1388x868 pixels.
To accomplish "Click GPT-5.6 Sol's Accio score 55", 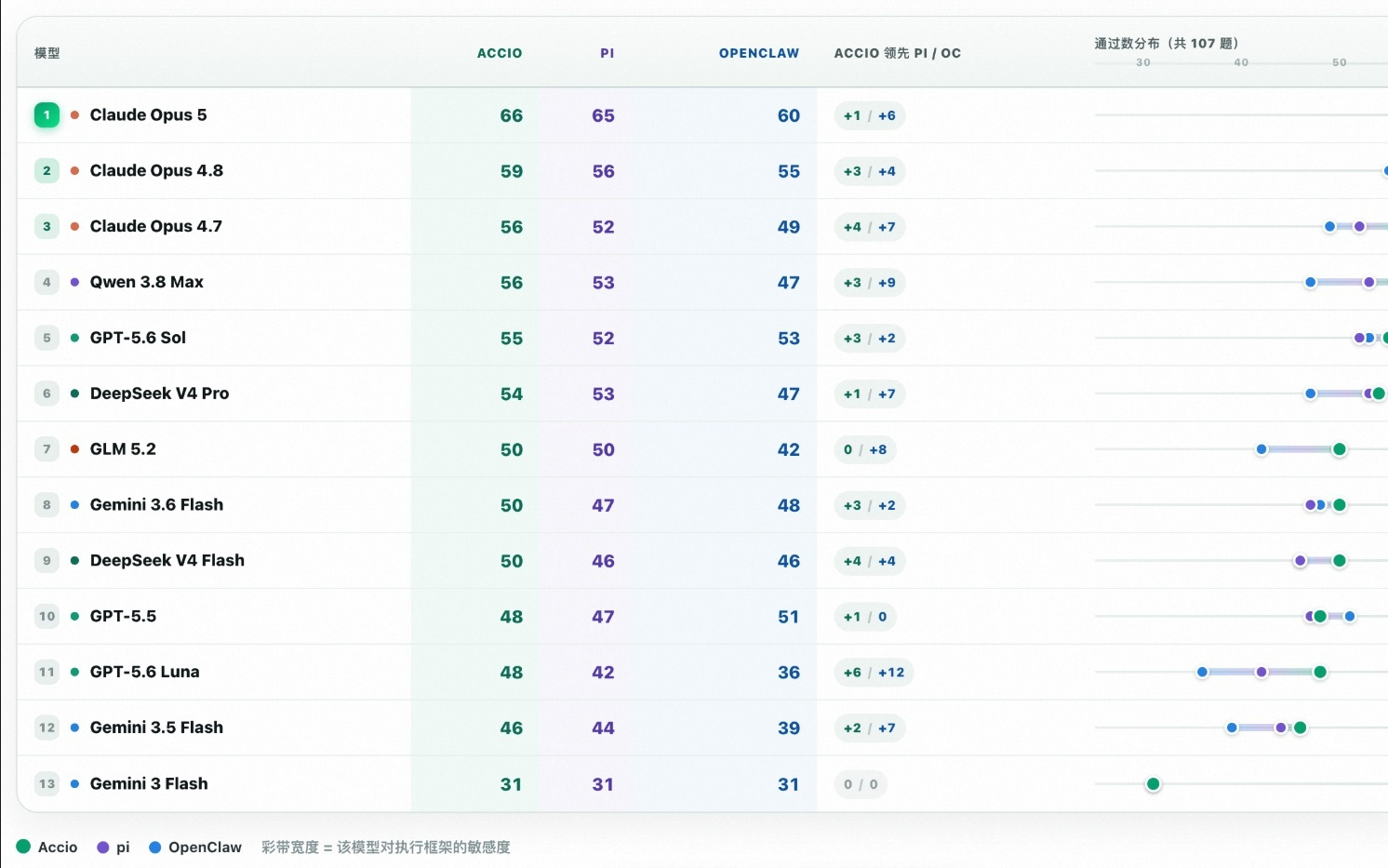I will pos(512,339).
